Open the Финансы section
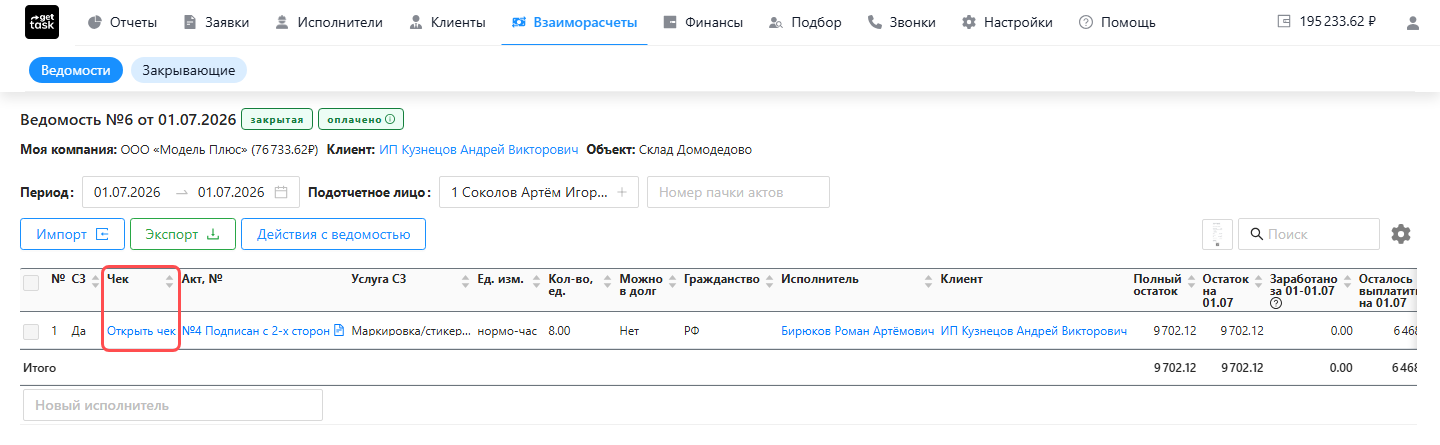1440x445 pixels. (703, 22)
